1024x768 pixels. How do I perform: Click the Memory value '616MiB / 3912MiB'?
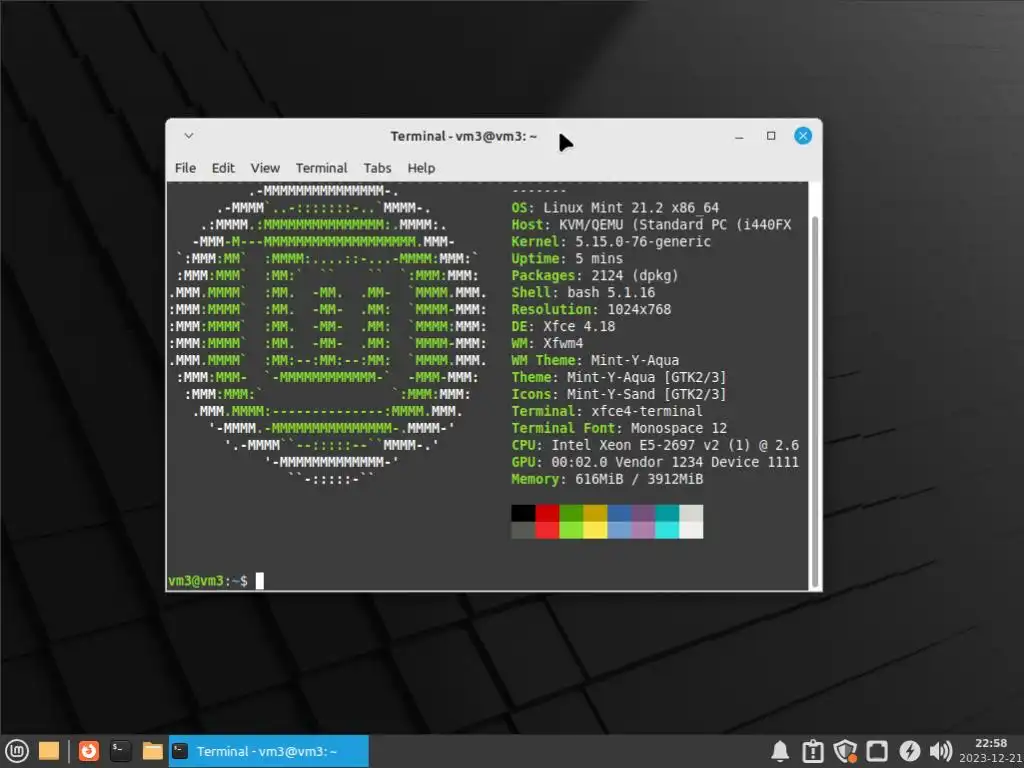coord(639,479)
